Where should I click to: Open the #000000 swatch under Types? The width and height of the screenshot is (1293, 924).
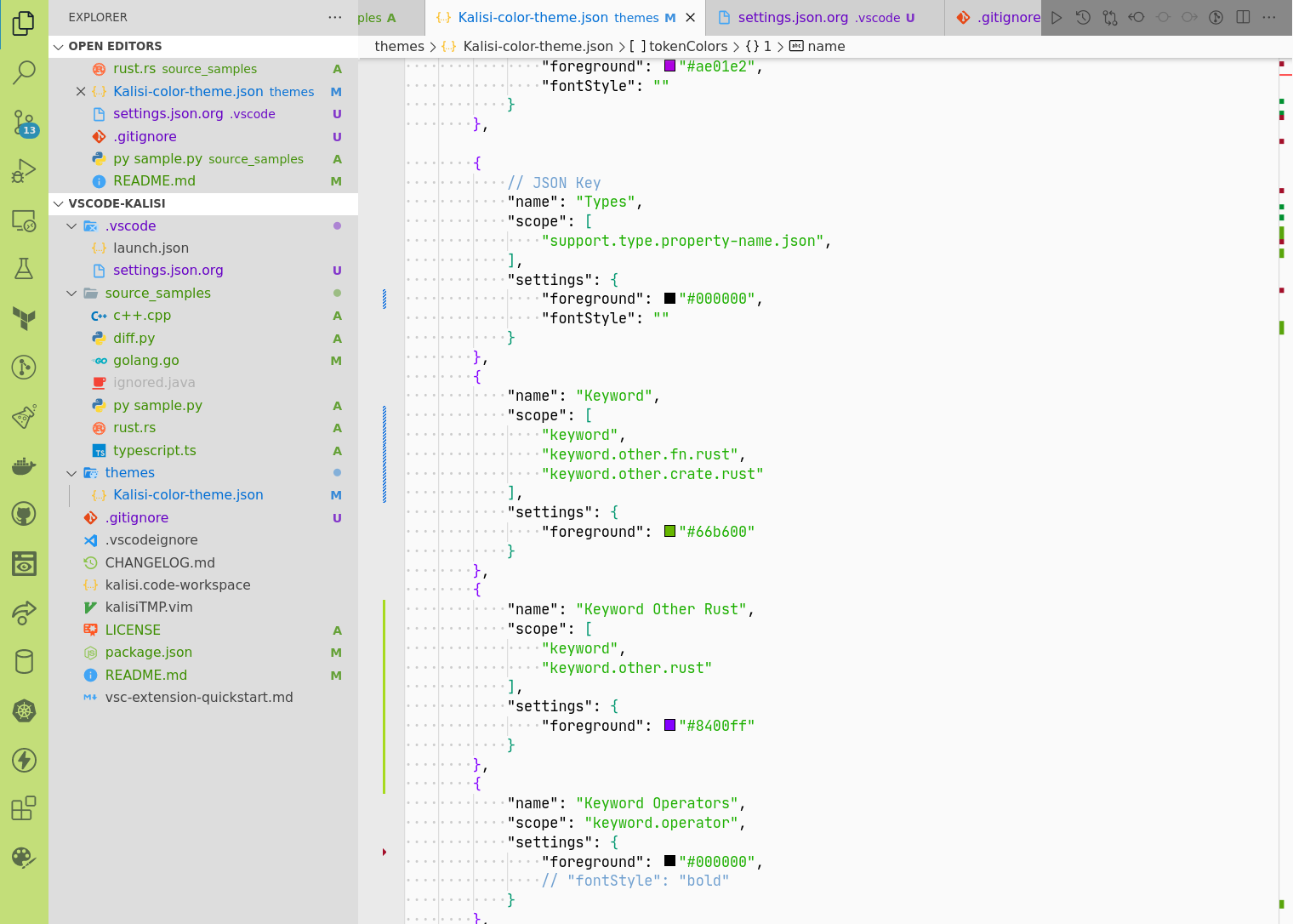click(669, 298)
